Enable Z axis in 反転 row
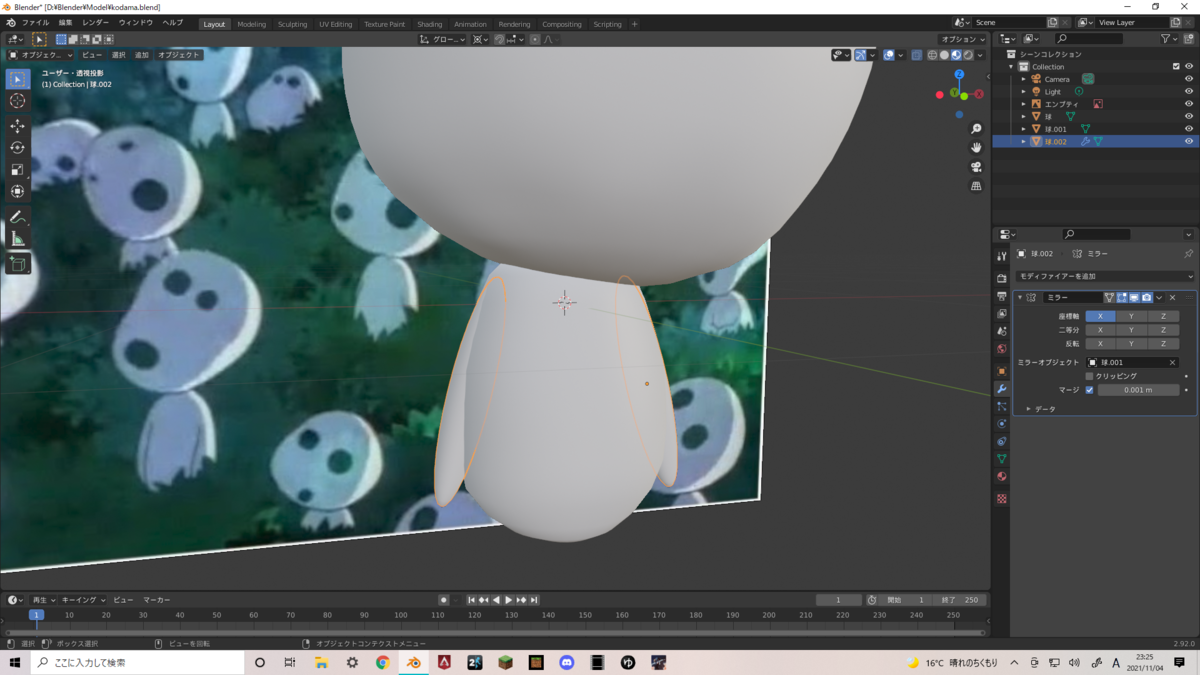This screenshot has width=1200, height=675. tap(1163, 344)
